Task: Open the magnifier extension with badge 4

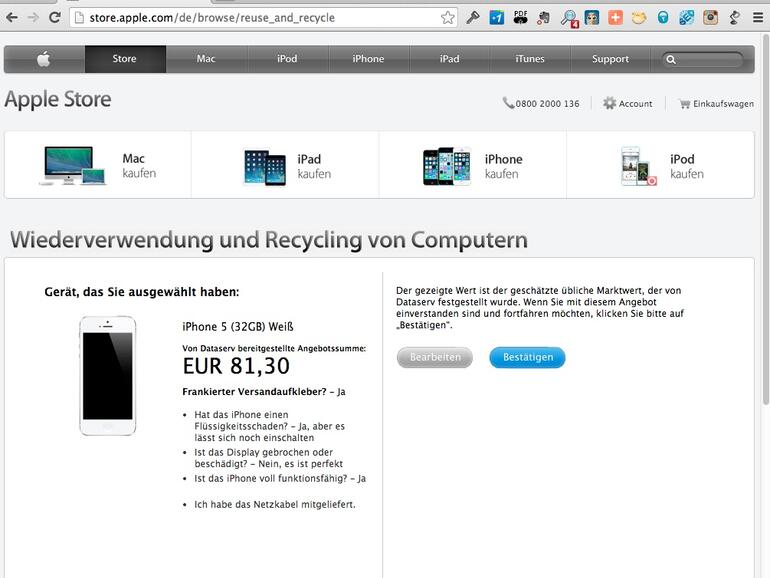Action: [569, 18]
